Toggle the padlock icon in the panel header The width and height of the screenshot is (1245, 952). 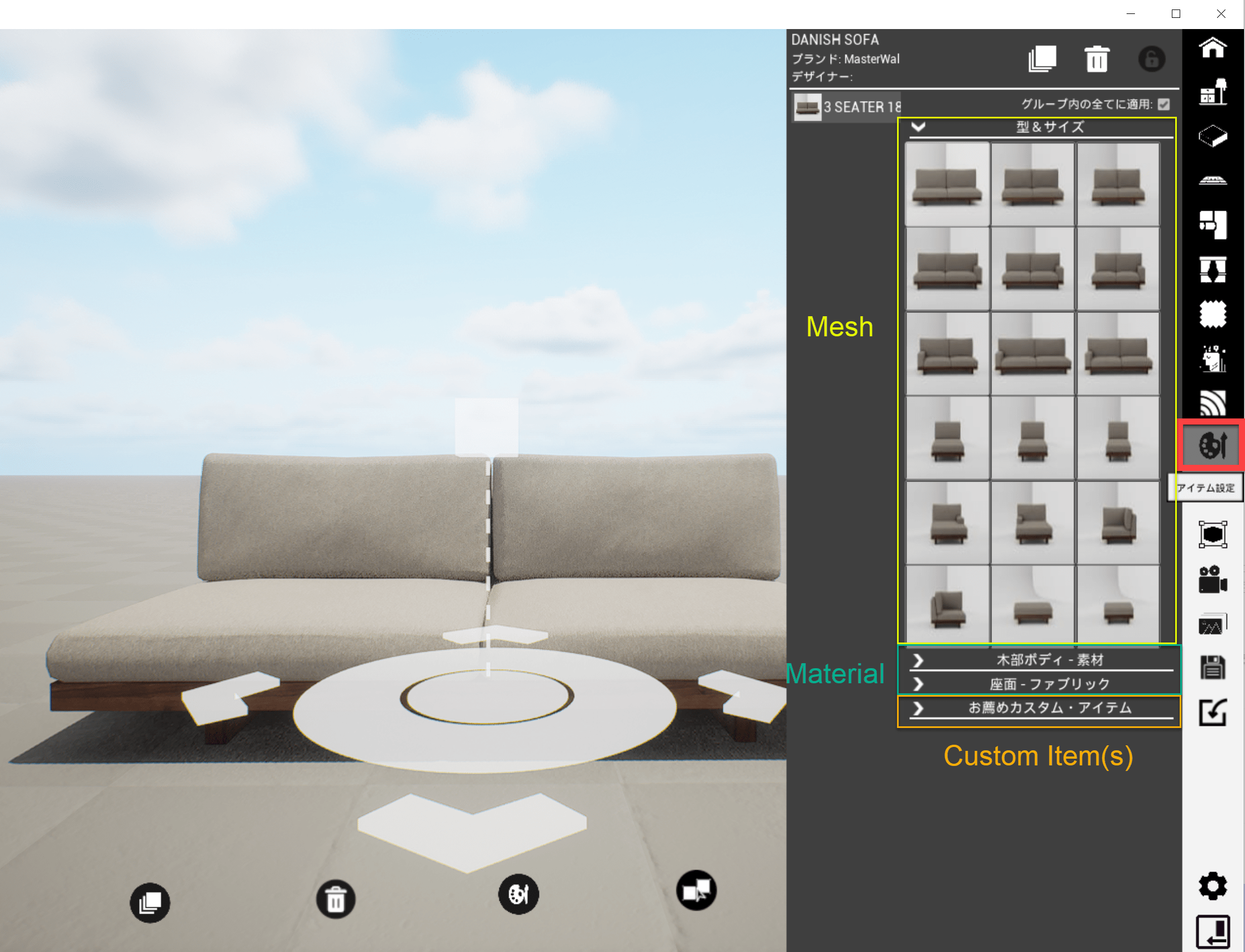coord(1152,59)
